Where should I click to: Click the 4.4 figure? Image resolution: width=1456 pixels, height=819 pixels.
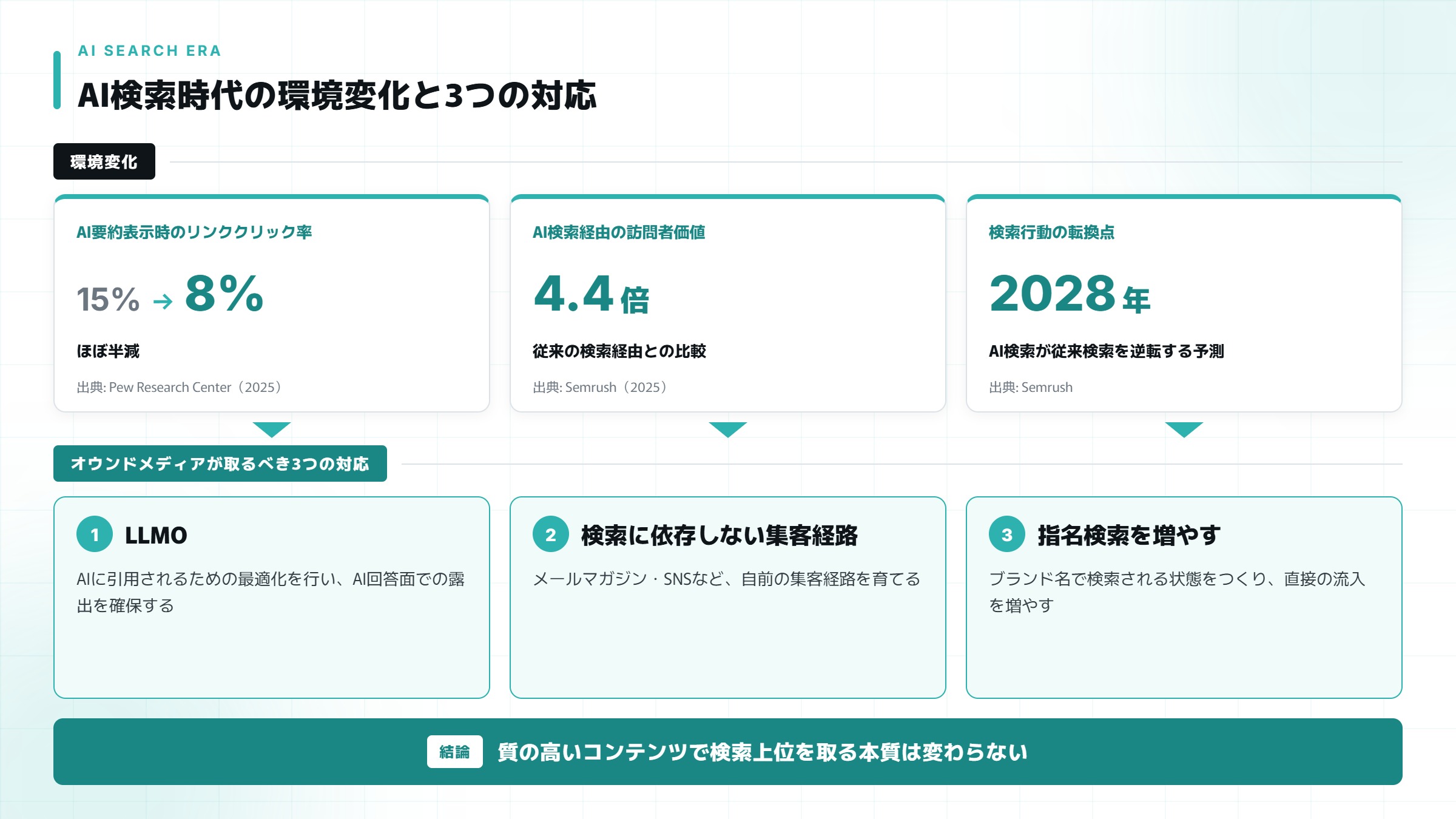tap(573, 294)
